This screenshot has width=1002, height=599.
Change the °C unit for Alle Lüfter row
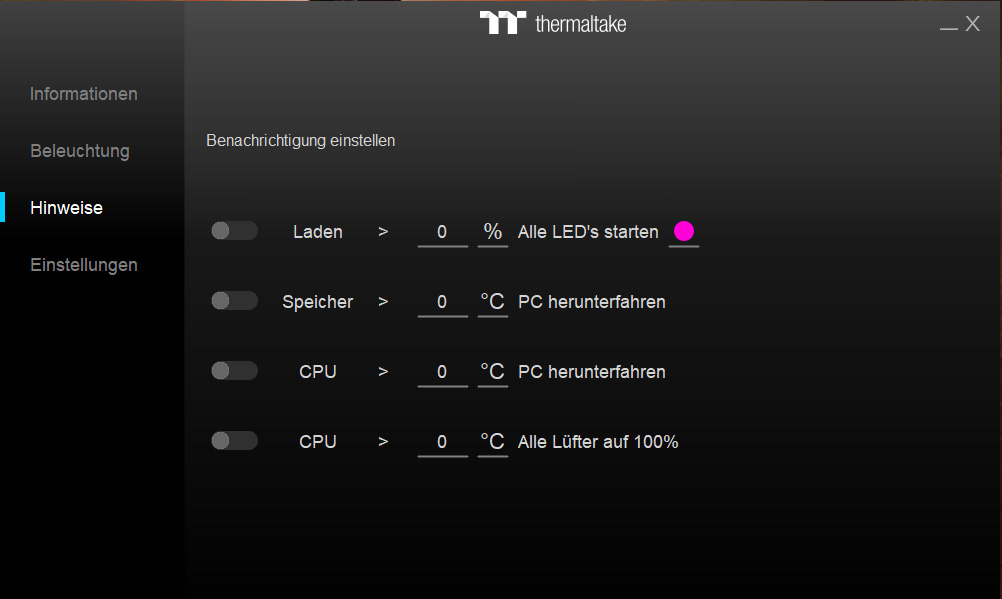point(493,442)
